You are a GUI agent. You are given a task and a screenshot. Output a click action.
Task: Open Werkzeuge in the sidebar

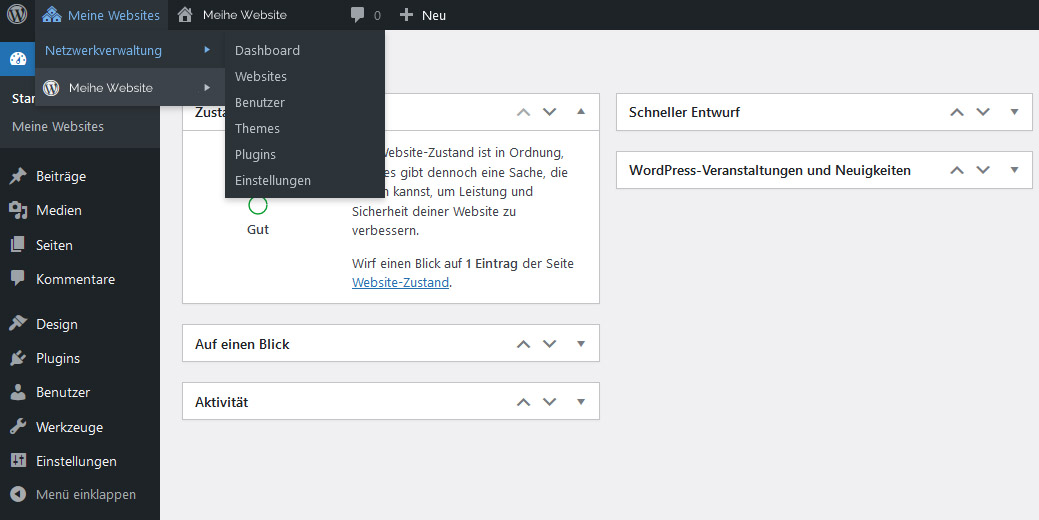pos(70,427)
